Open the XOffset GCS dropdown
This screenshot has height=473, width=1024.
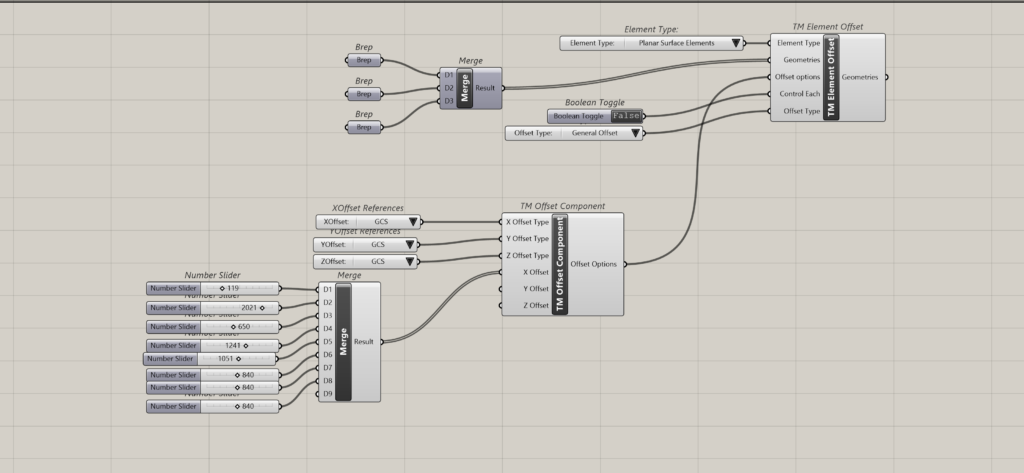pyautogui.click(x=411, y=222)
